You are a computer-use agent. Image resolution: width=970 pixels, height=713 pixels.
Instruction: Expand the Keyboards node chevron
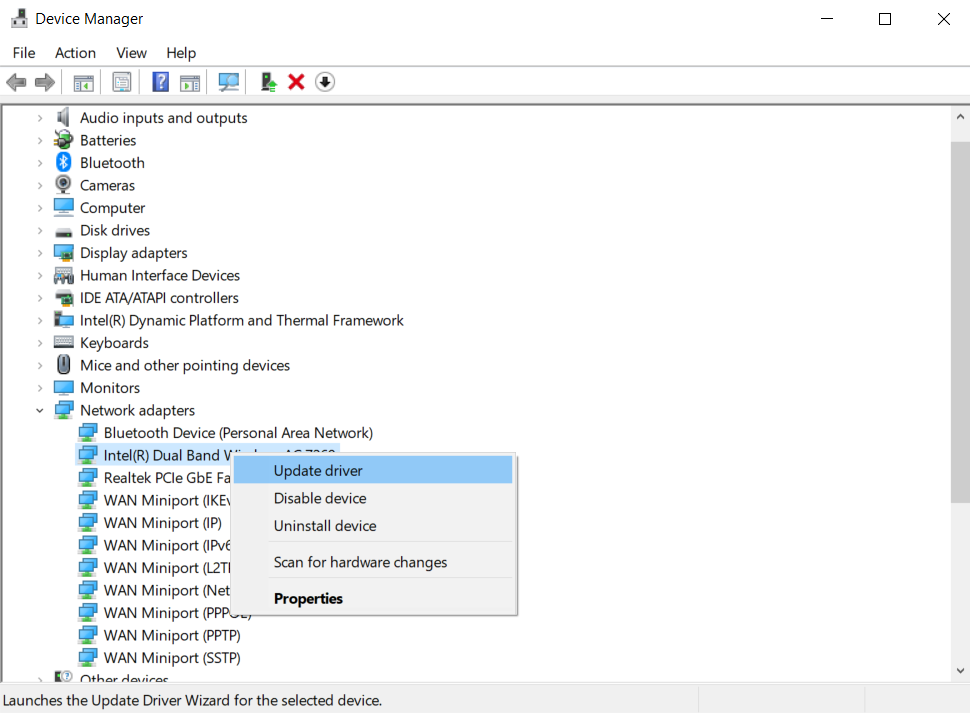click(40, 343)
